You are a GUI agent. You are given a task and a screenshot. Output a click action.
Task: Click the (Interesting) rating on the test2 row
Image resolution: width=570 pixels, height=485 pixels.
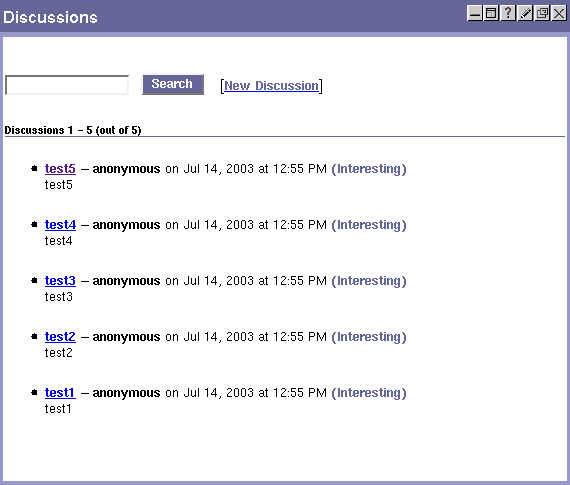pyautogui.click(x=369, y=337)
